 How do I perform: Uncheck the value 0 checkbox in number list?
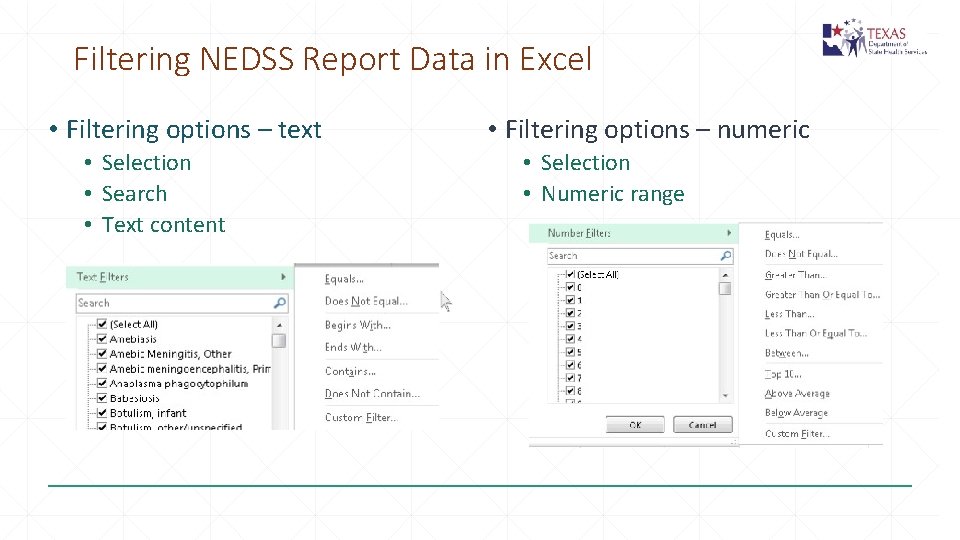(x=570, y=287)
